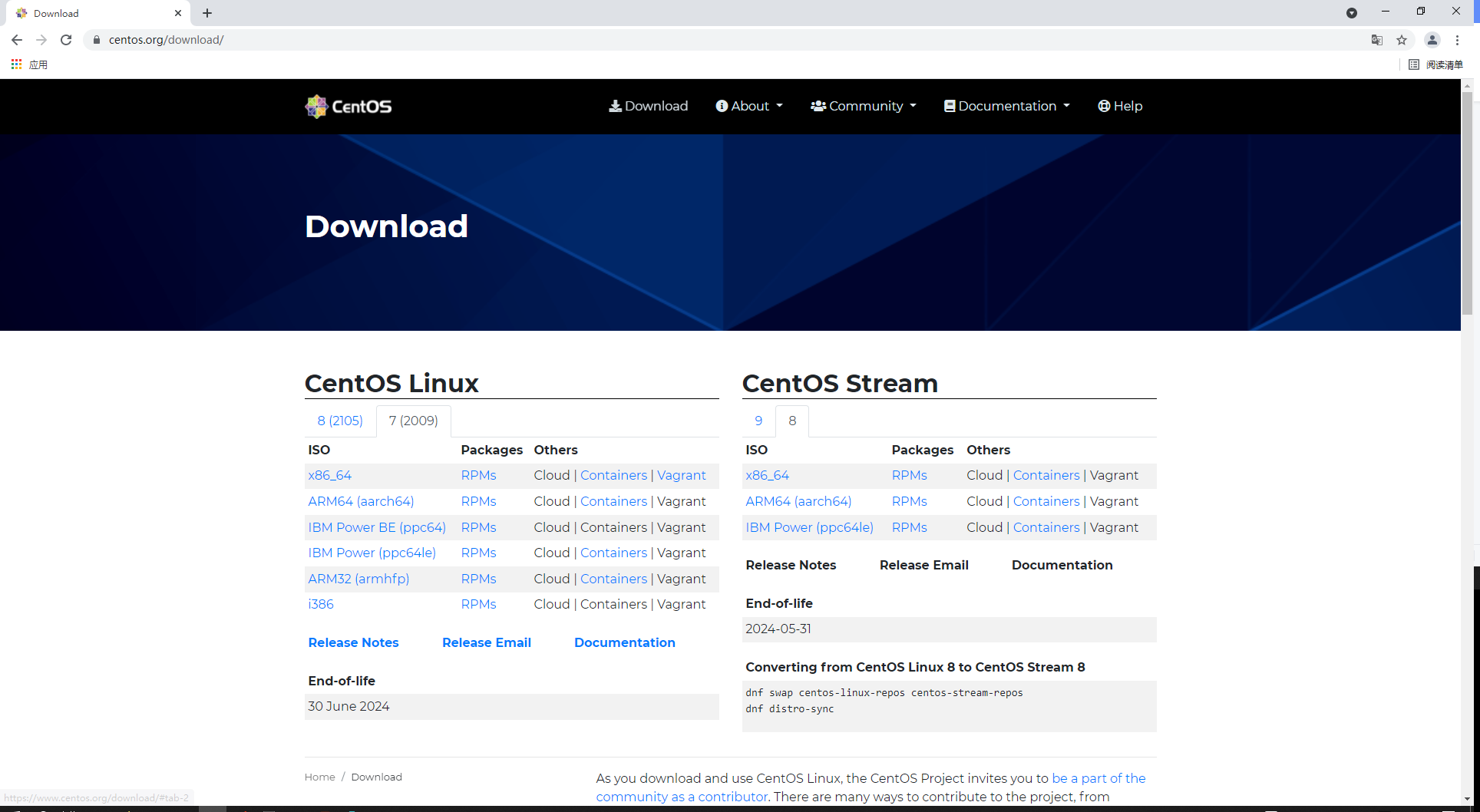1480x812 pixels.
Task: Open the ARM32 (armhfp) ISO link
Action: (x=358, y=579)
